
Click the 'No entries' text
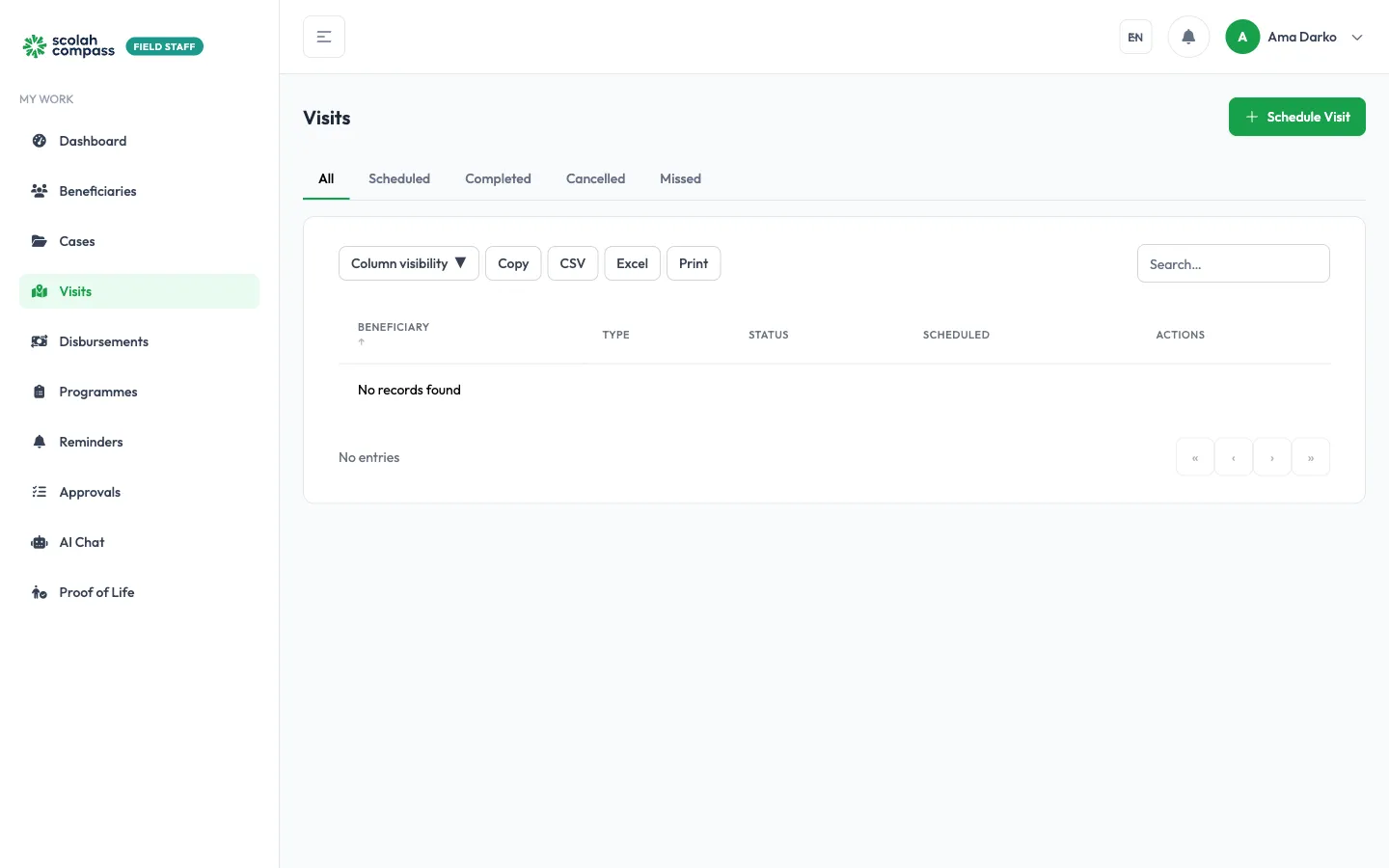point(368,457)
